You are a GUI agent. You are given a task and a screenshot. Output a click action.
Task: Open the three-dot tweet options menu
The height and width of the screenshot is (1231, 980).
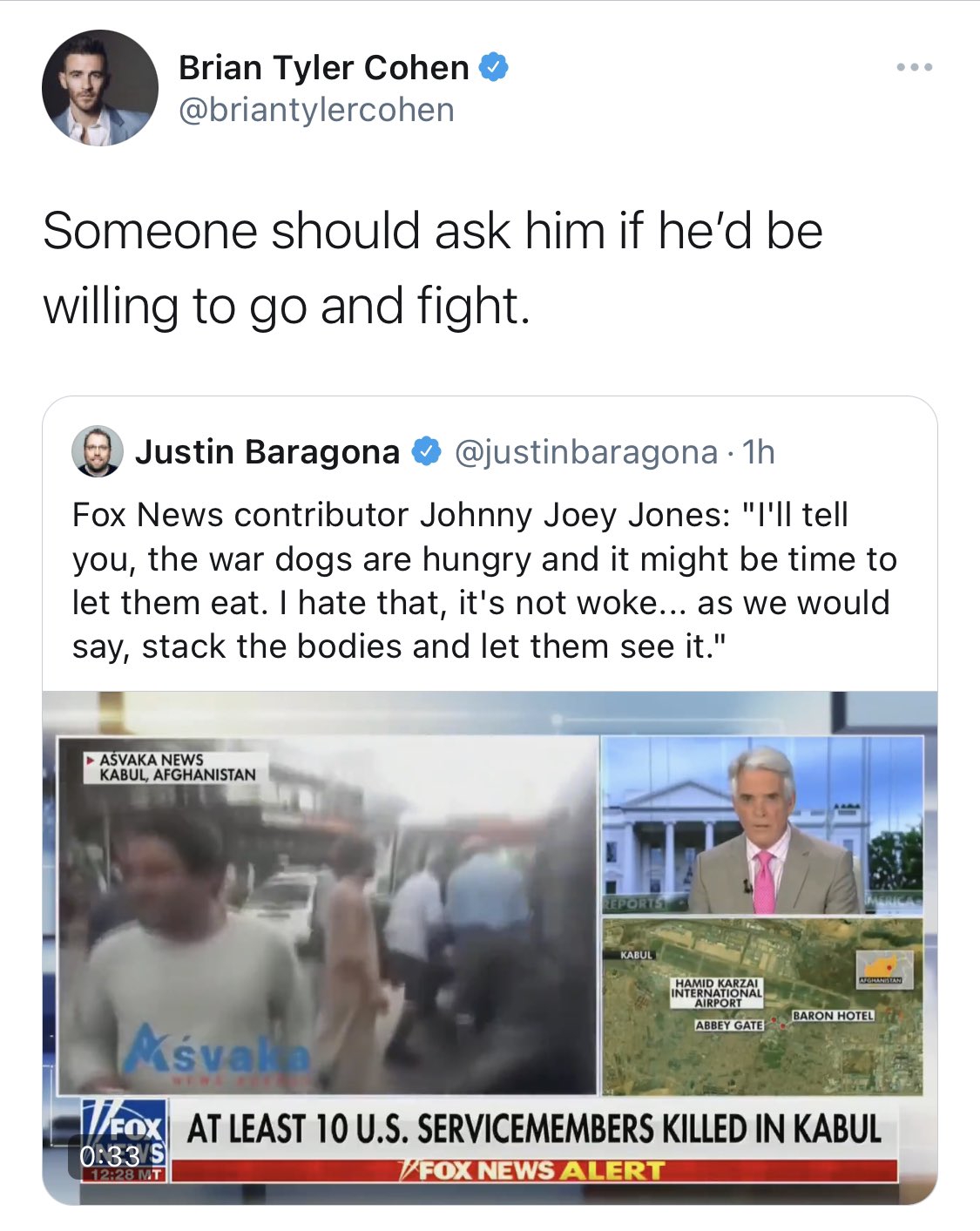click(915, 67)
